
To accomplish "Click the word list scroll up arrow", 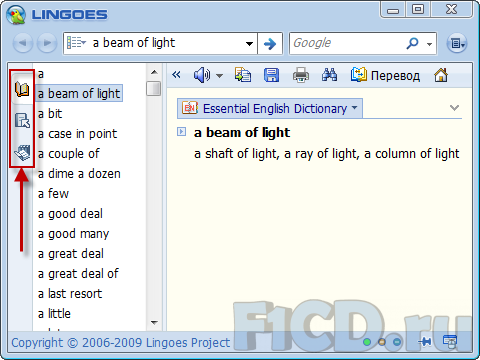I will click(x=154, y=72).
